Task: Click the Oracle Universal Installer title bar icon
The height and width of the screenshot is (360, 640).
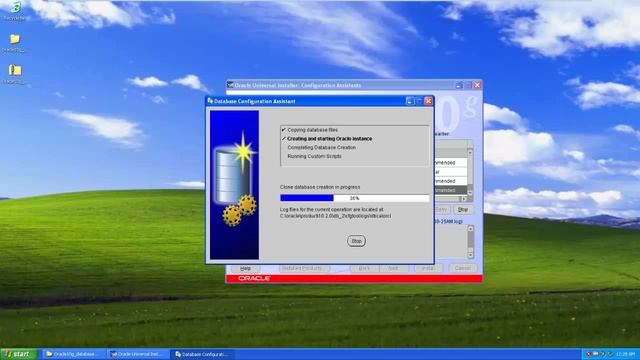Action: [230, 85]
